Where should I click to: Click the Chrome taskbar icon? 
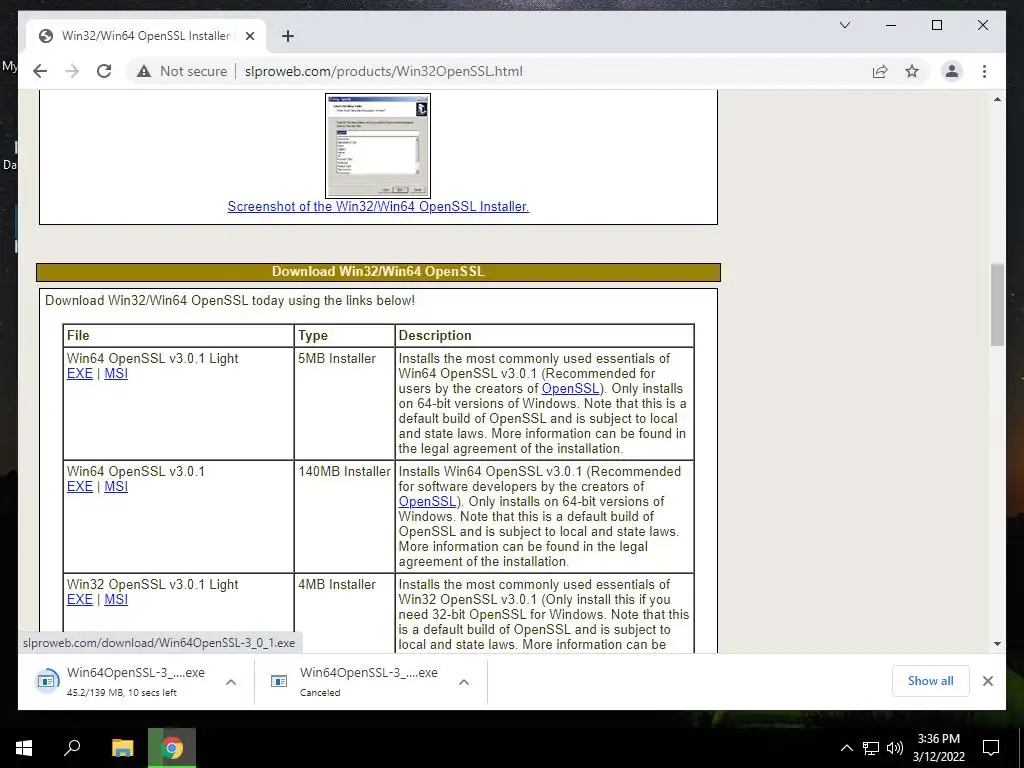172,748
